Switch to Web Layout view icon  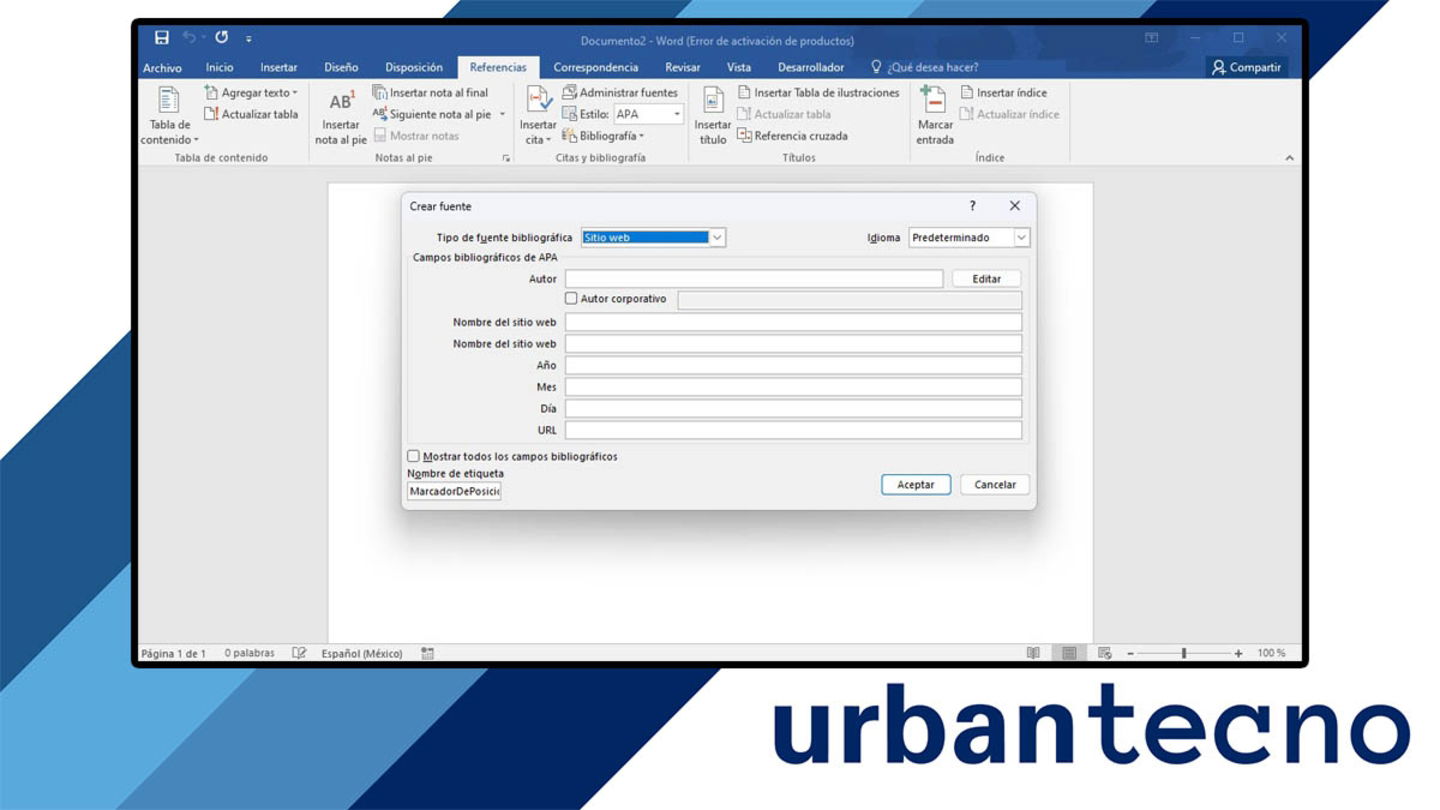pos(1105,653)
